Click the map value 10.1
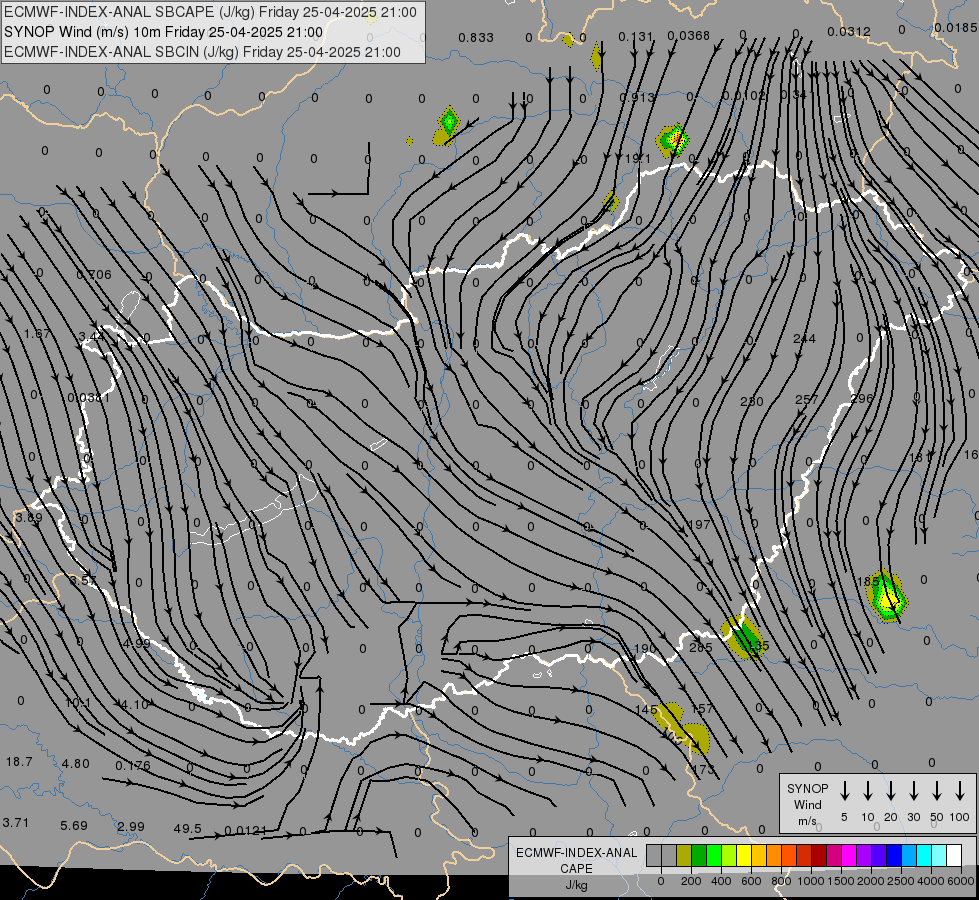 coord(78,703)
